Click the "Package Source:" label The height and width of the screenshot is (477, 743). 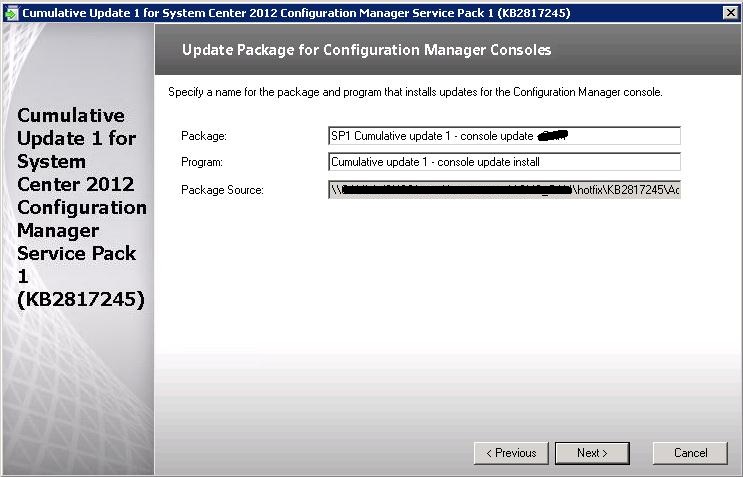pos(222,190)
